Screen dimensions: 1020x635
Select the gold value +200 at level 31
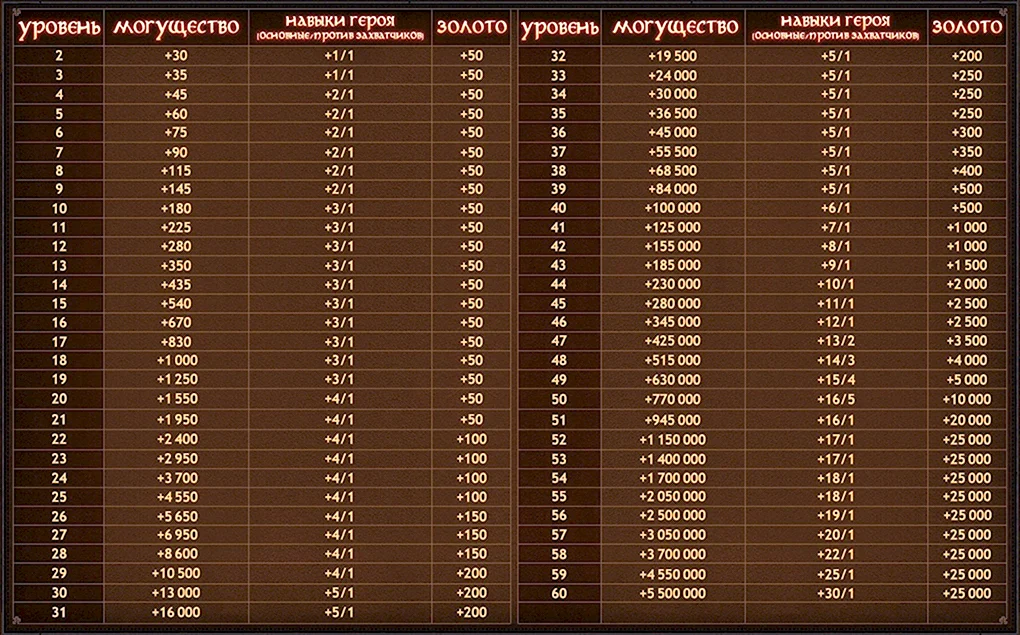click(472, 612)
